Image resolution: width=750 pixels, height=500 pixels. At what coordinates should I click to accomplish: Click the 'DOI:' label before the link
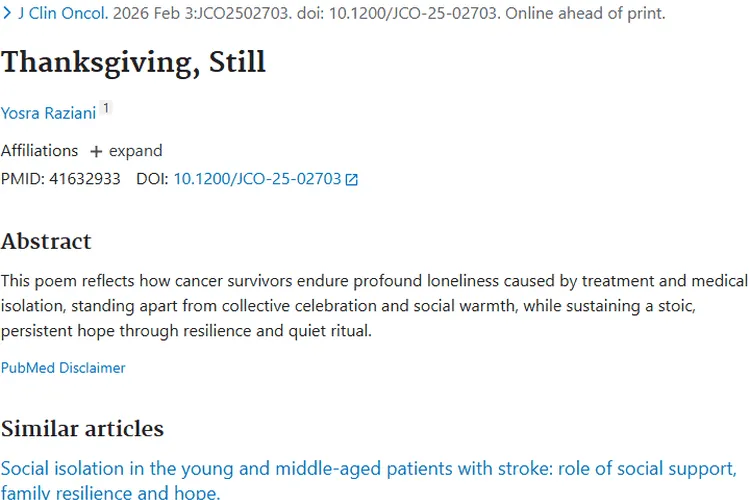coord(152,179)
